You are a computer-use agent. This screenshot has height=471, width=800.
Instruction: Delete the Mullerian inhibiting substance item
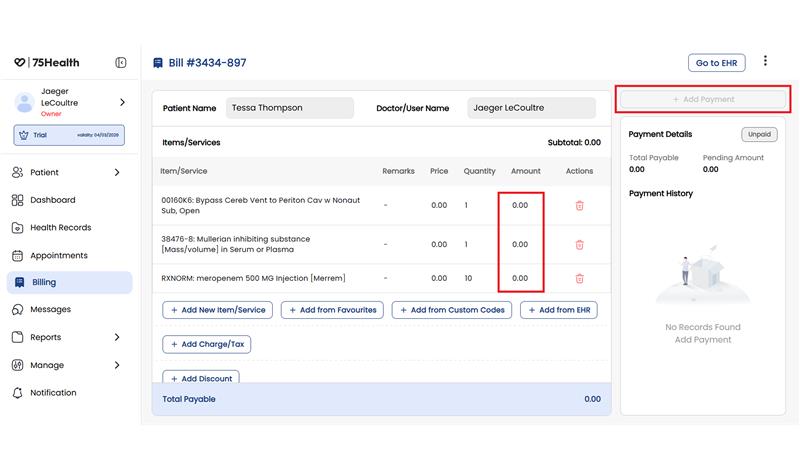pos(579,245)
